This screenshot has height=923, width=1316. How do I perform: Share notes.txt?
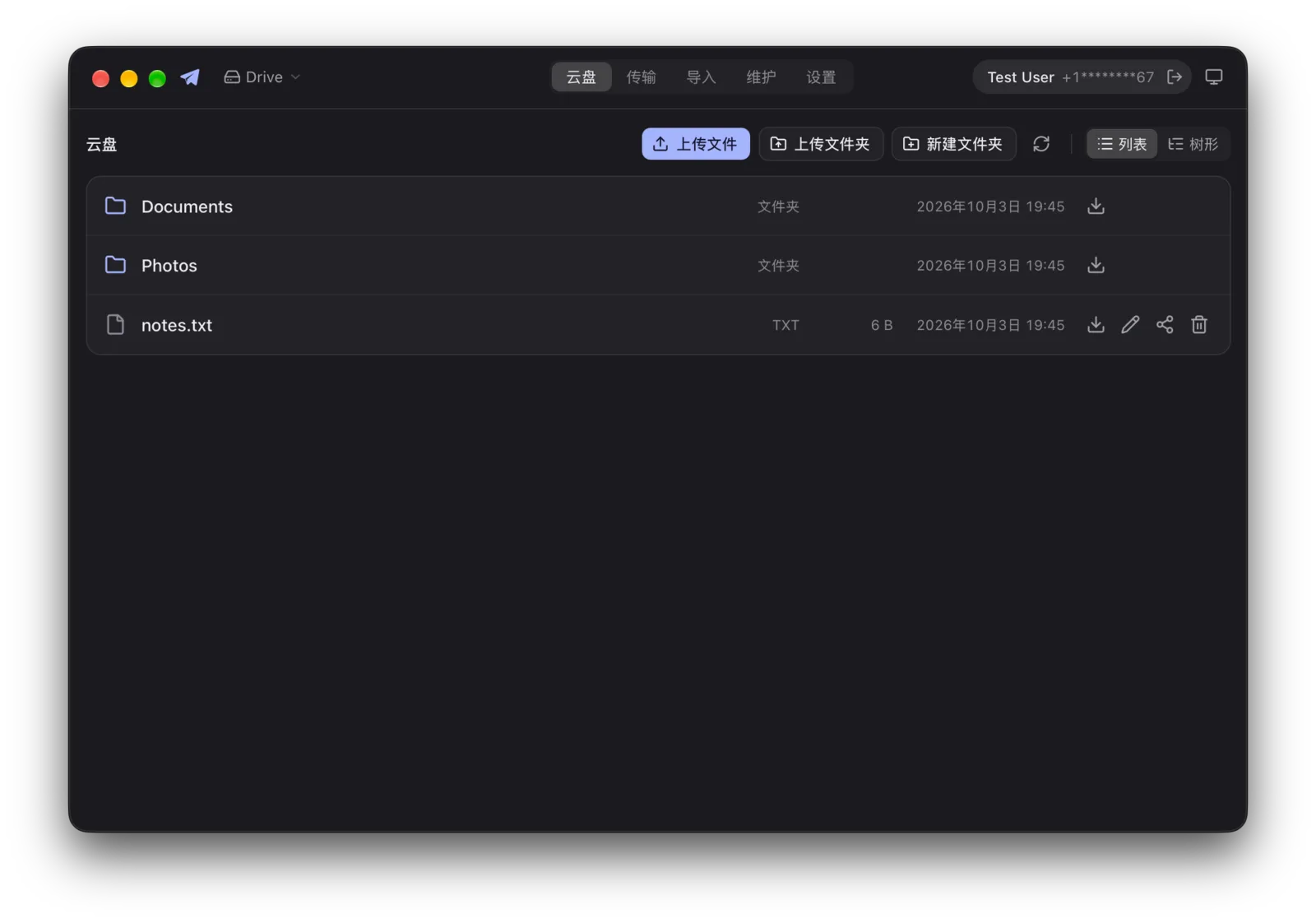[x=1165, y=325]
